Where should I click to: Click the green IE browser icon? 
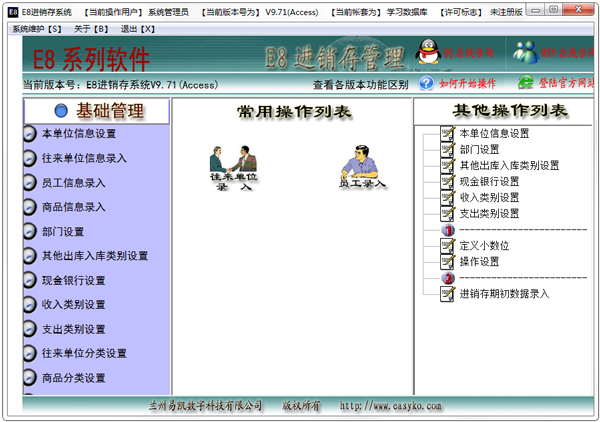[526, 82]
